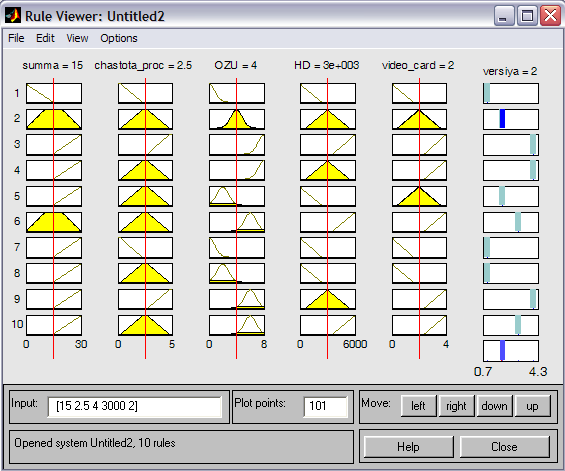Open the Edit menu
This screenshot has width=565, height=471.
pyautogui.click(x=45, y=38)
